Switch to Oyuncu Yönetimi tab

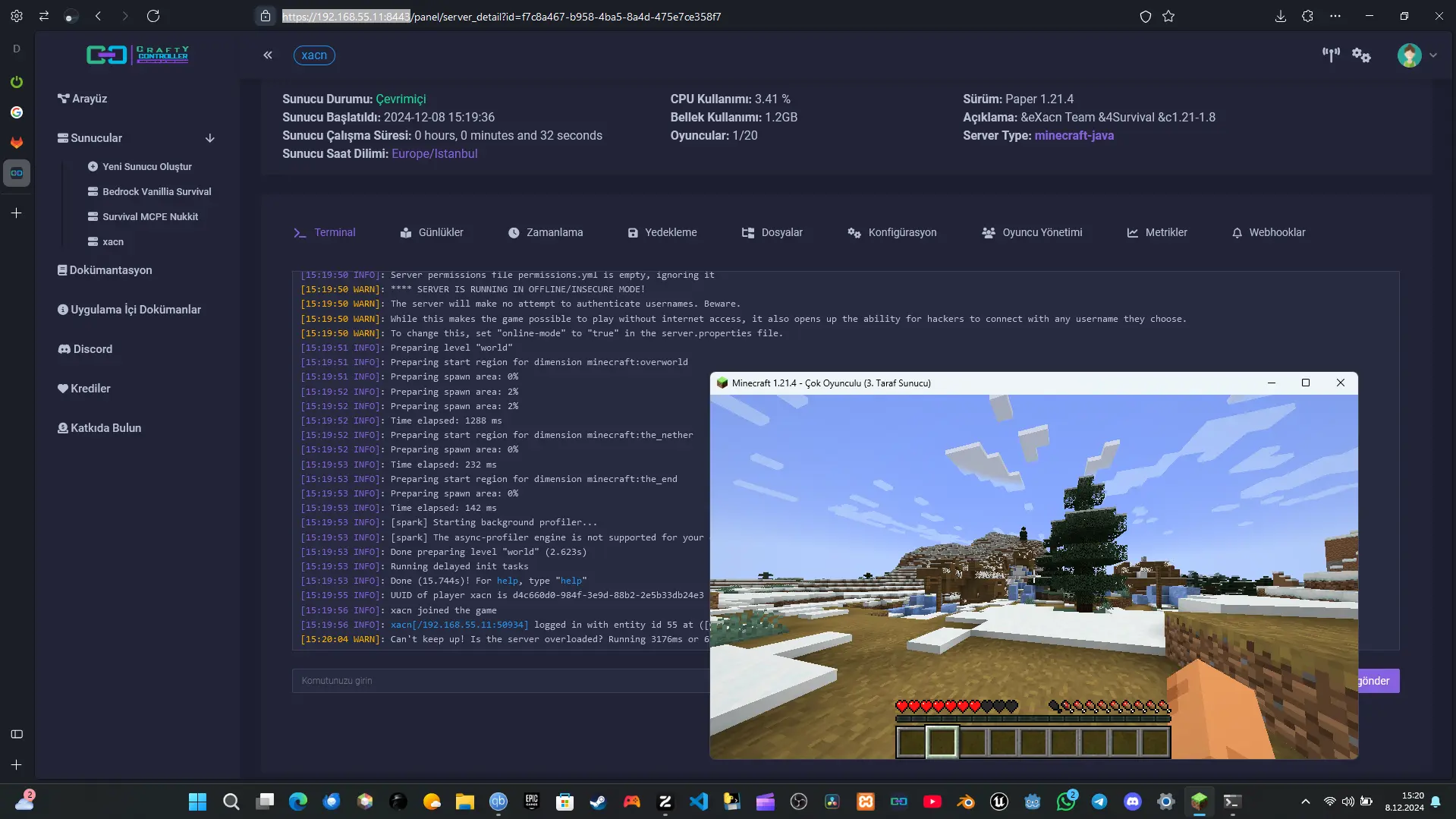1032,232
